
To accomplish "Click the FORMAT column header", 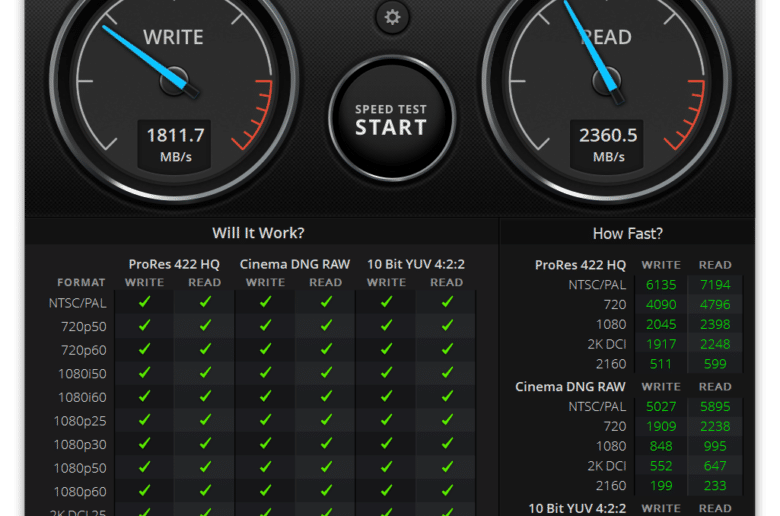I will pos(81,283).
